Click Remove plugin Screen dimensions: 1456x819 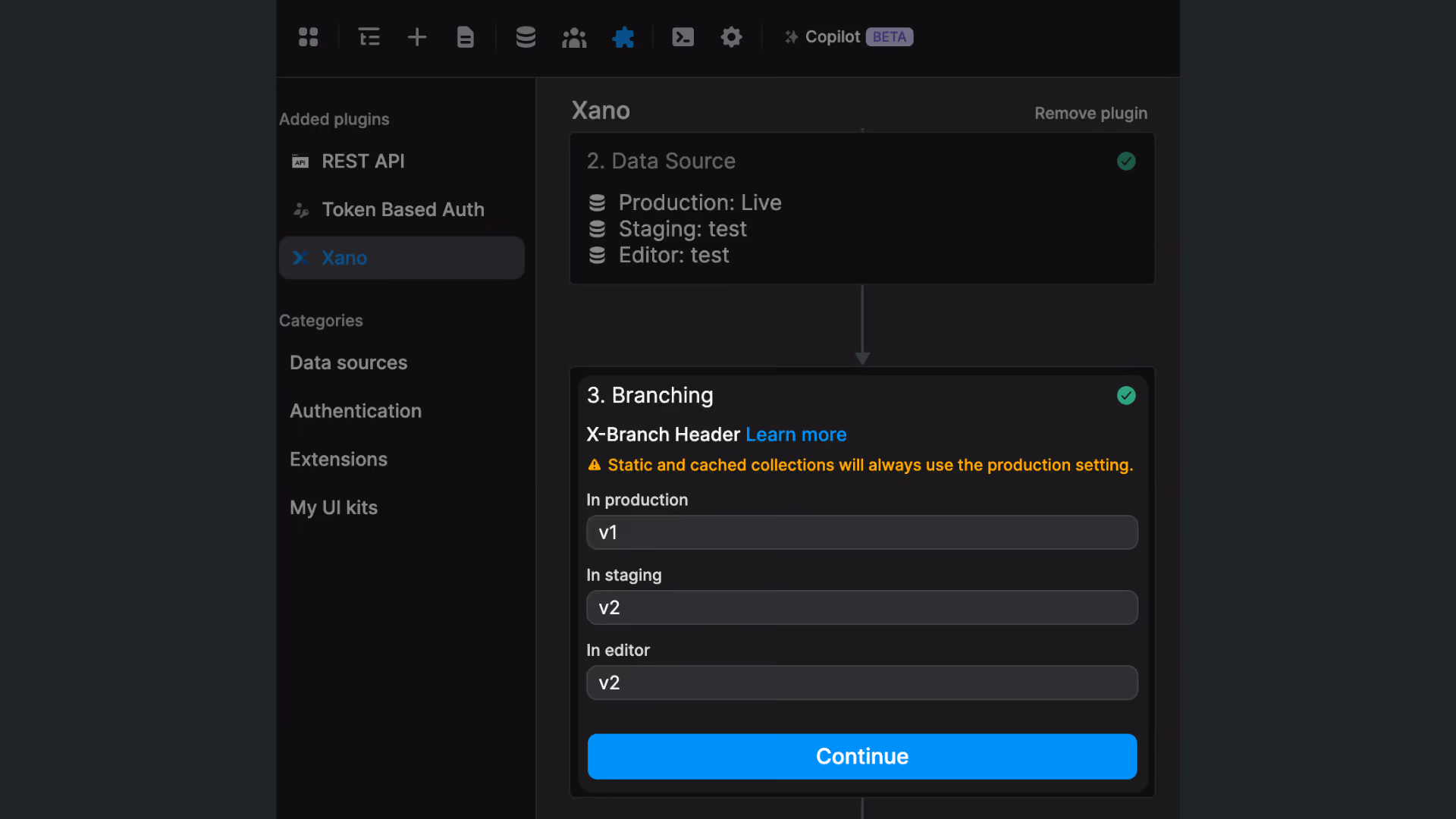tap(1090, 114)
